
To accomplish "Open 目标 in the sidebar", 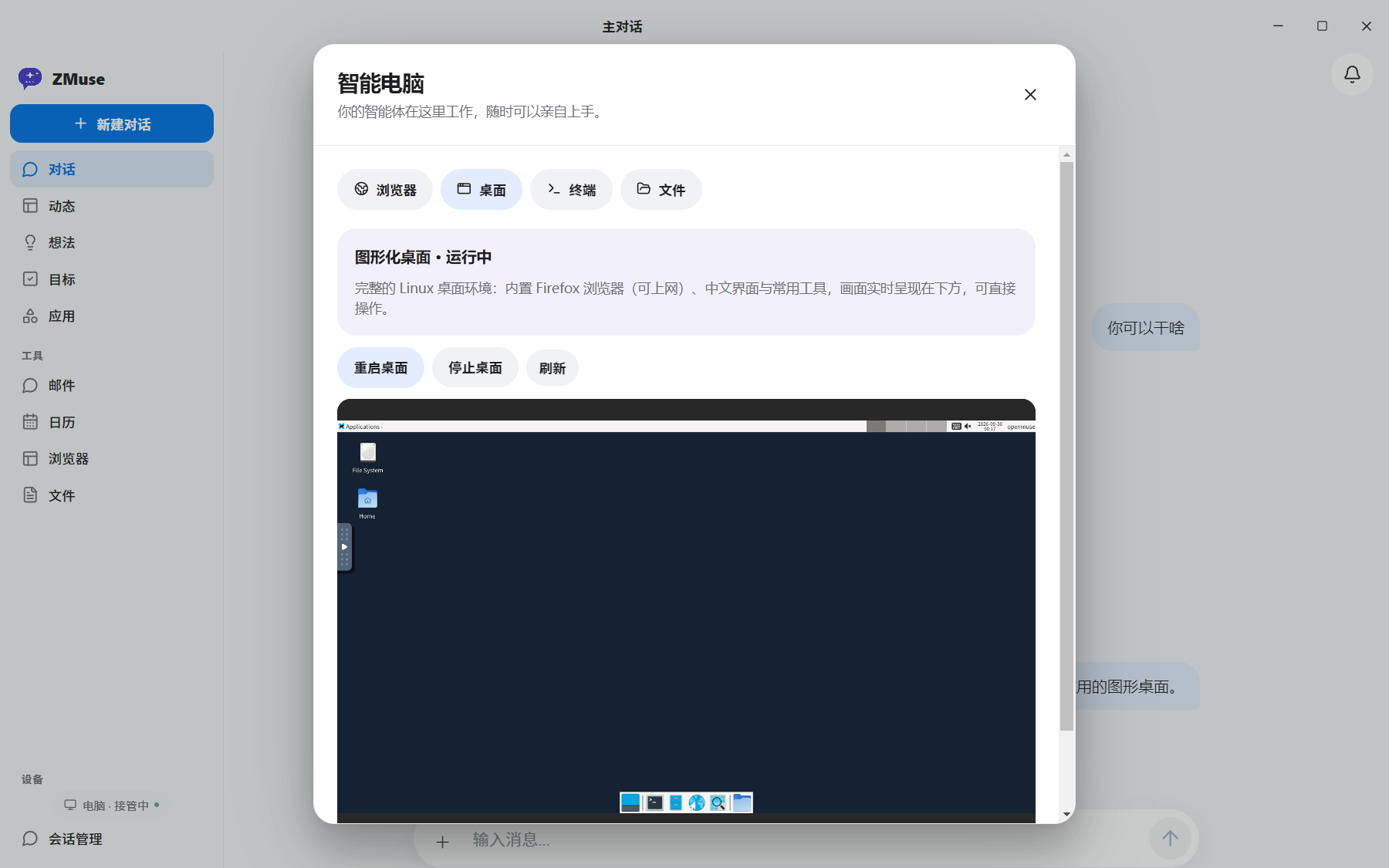I will [x=112, y=279].
